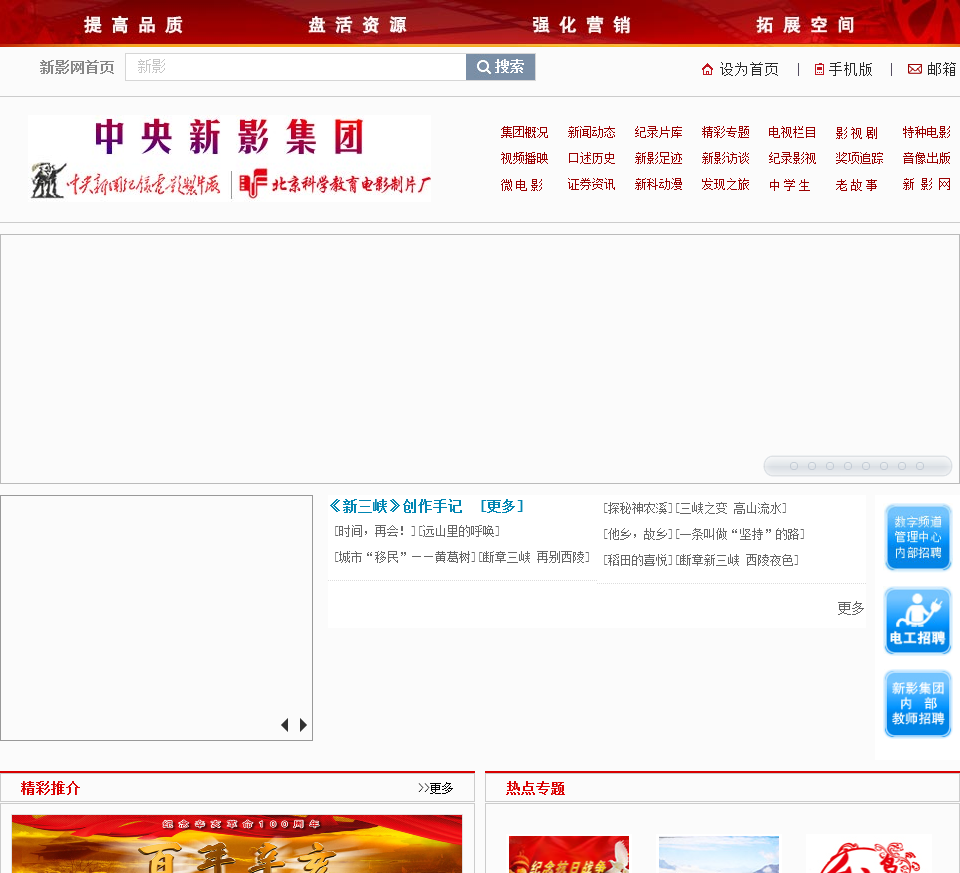Click the search button with magnifier icon
The width and height of the screenshot is (960, 873).
click(x=500, y=67)
